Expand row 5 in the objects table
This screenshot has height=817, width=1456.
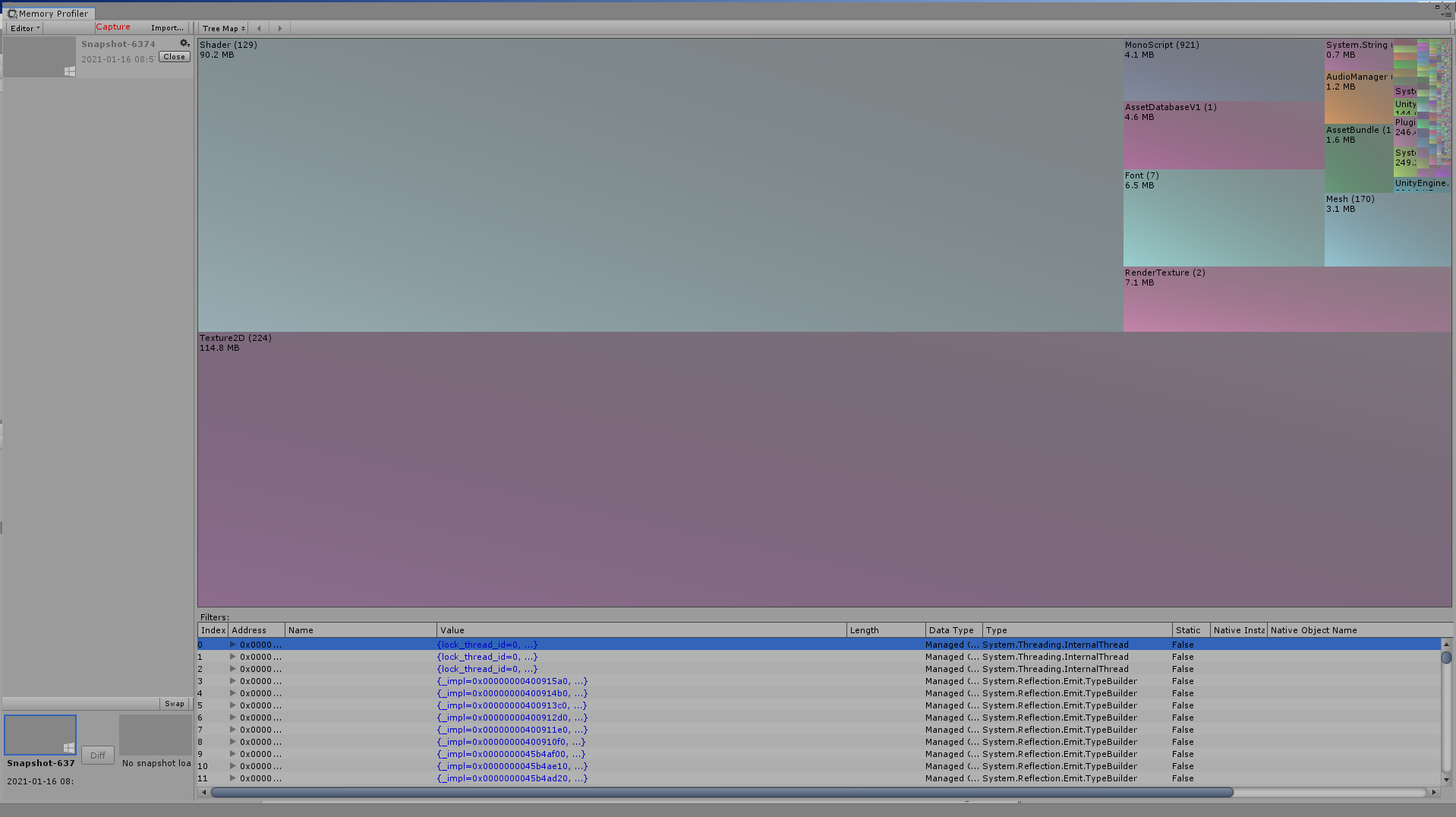coord(232,705)
